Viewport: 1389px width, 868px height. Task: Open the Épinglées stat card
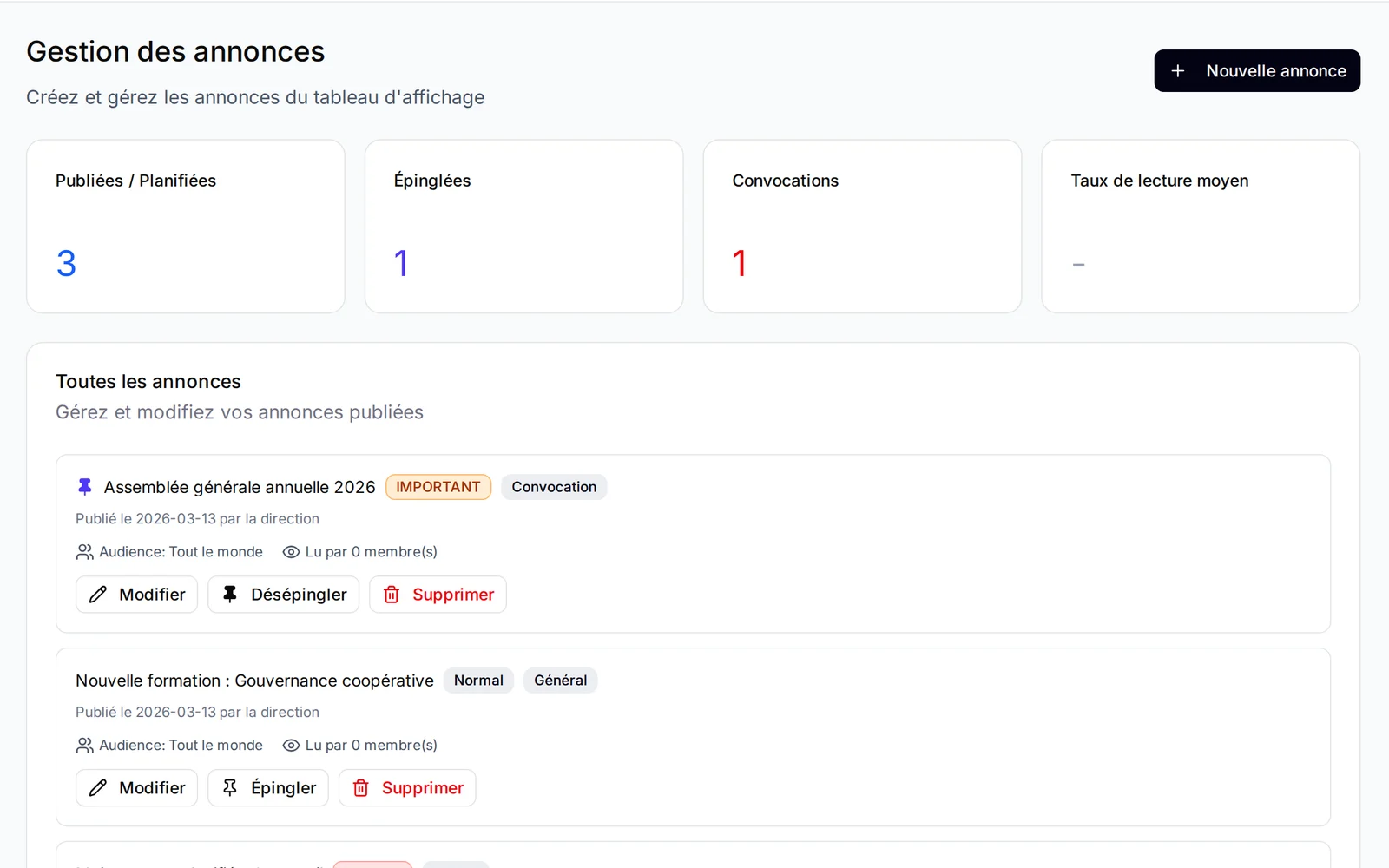coord(524,227)
